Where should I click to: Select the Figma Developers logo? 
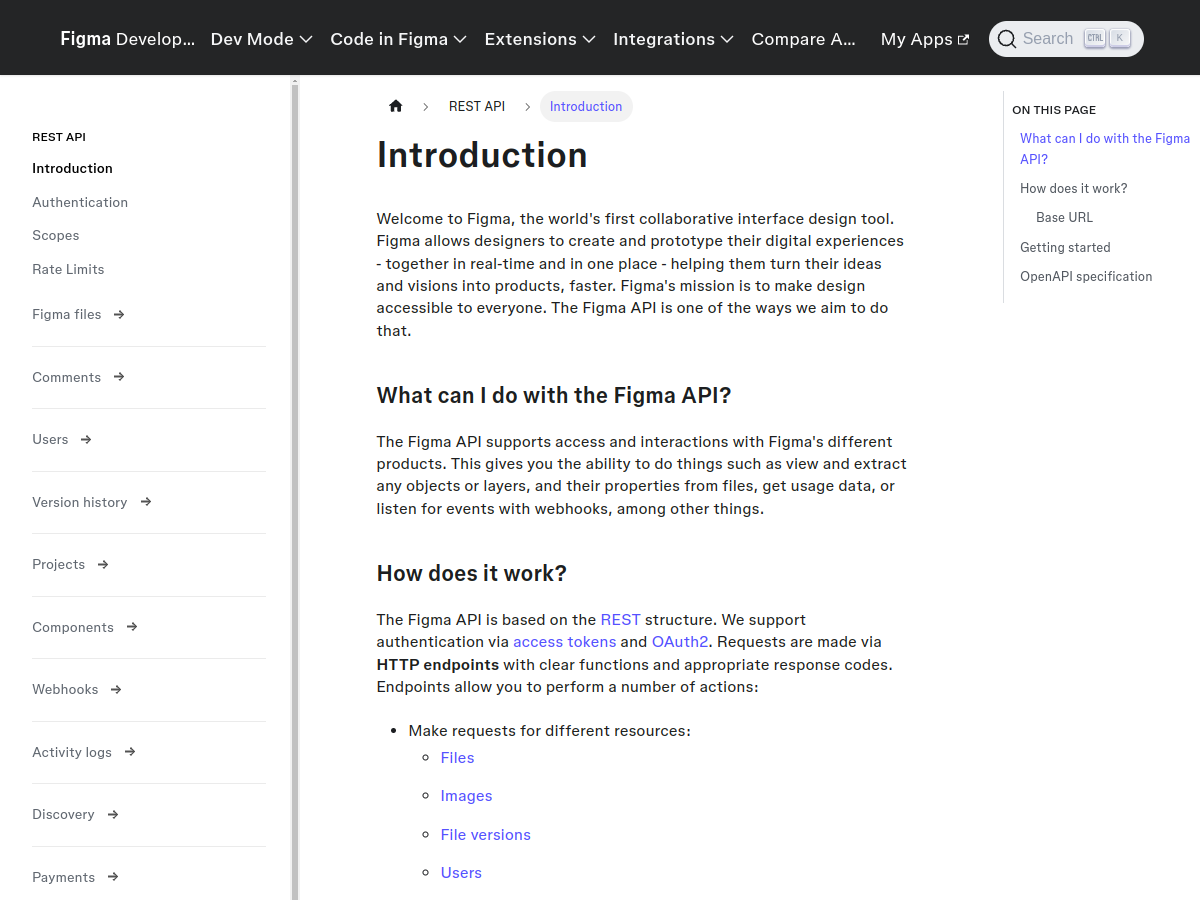point(127,38)
